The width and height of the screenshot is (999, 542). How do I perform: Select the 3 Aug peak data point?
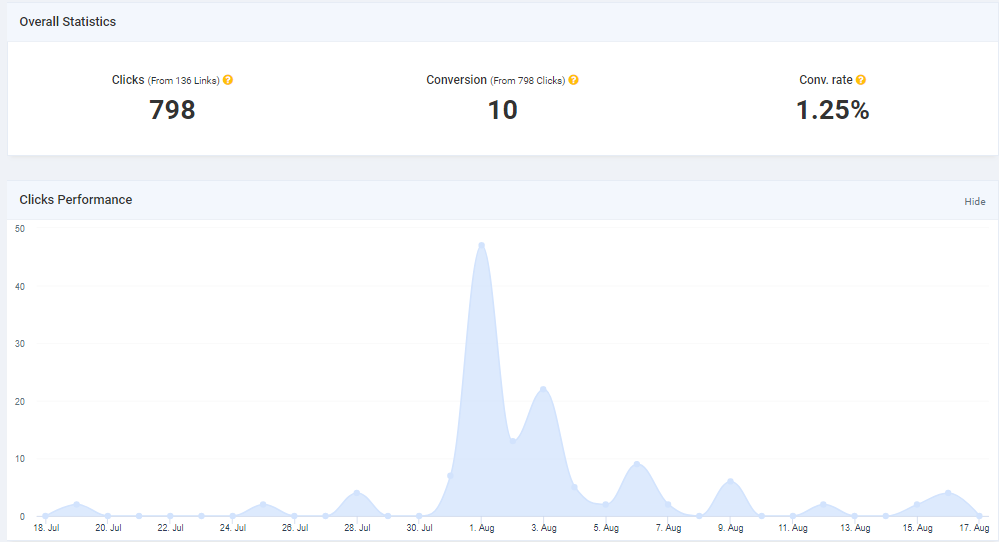click(x=543, y=389)
